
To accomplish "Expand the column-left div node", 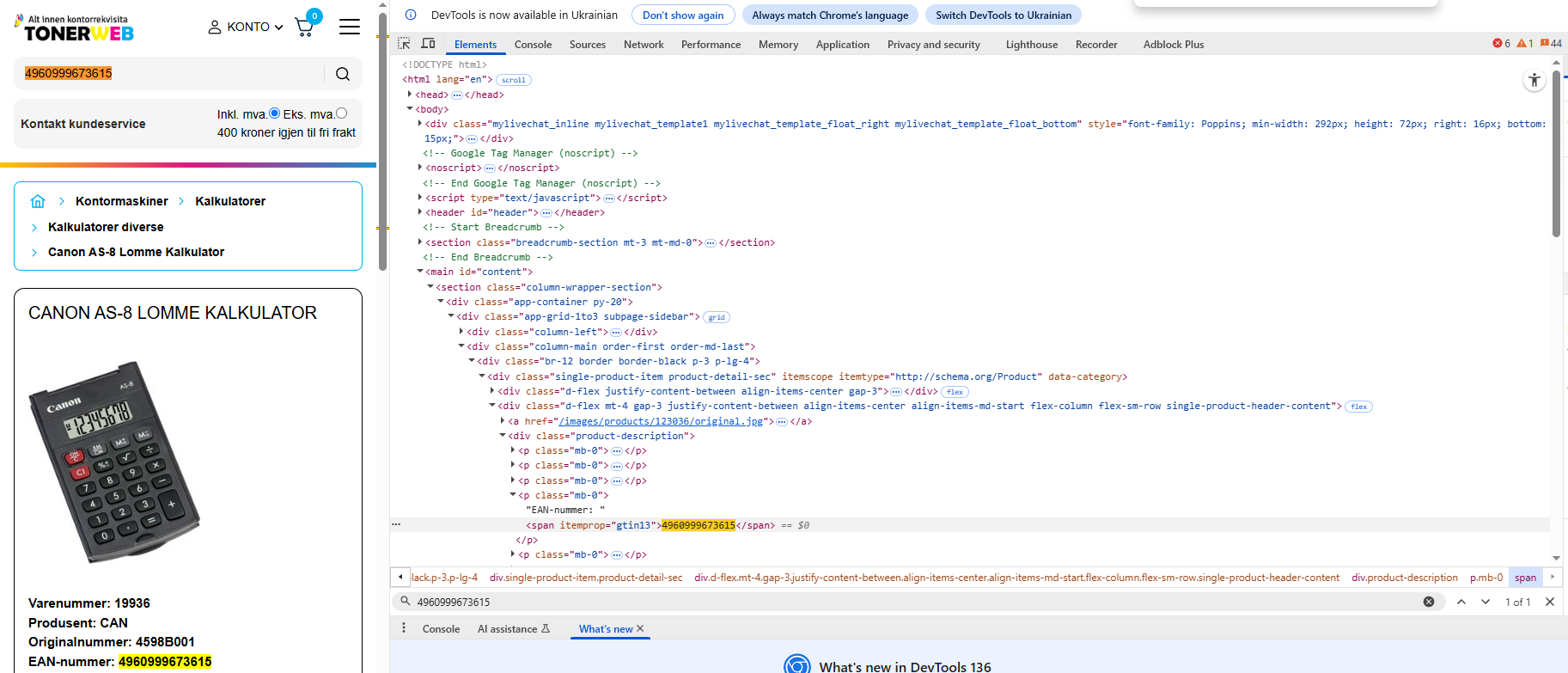I will click(461, 332).
